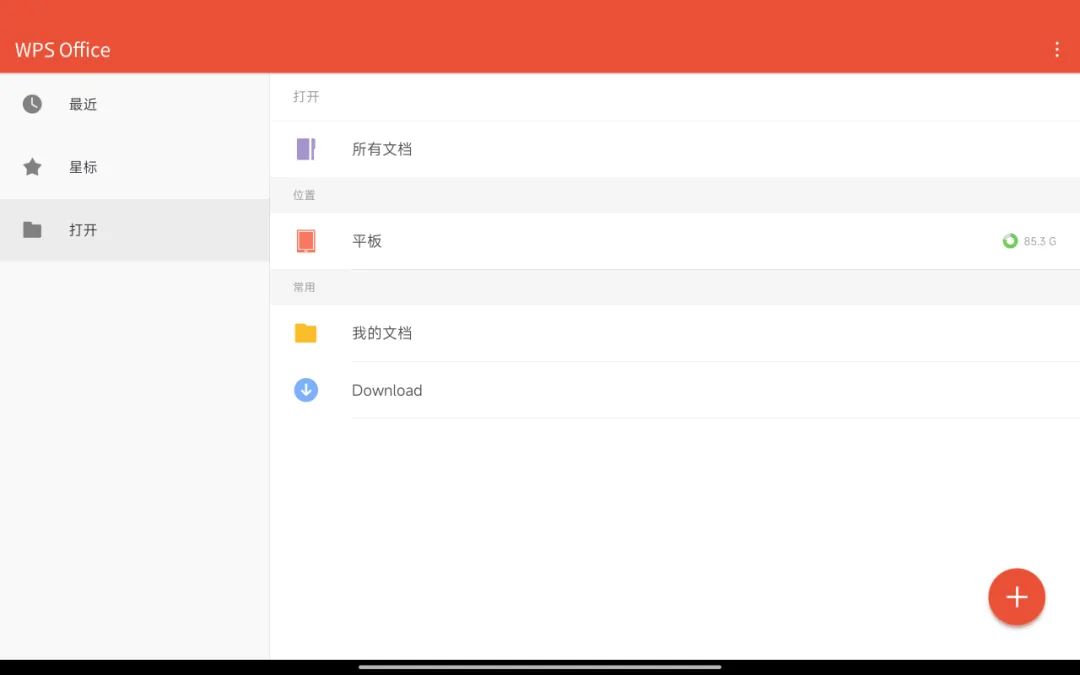Open 所有文档 list entry

(x=675, y=149)
